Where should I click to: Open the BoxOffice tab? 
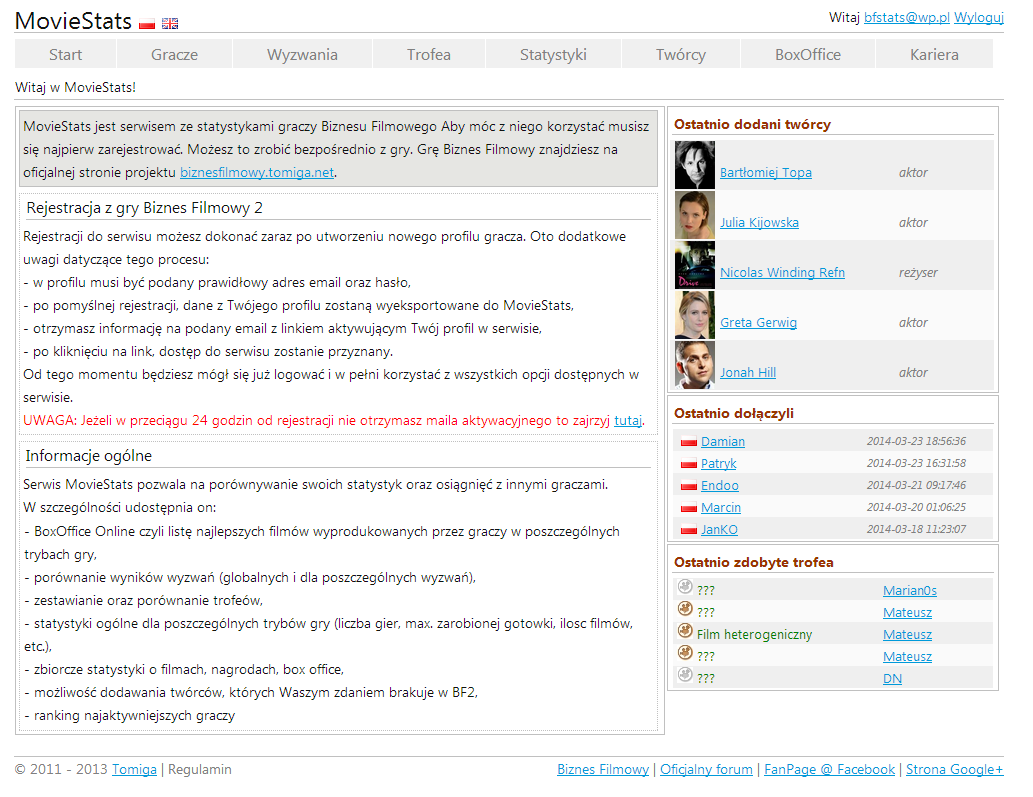click(x=808, y=54)
